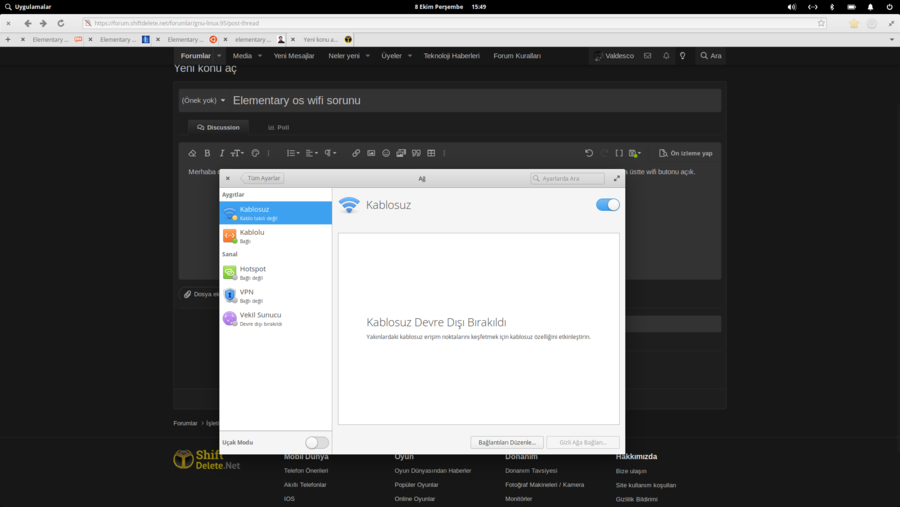Select Kablolu wired network in sidebar
This screenshot has width=900, height=507.
[252, 235]
